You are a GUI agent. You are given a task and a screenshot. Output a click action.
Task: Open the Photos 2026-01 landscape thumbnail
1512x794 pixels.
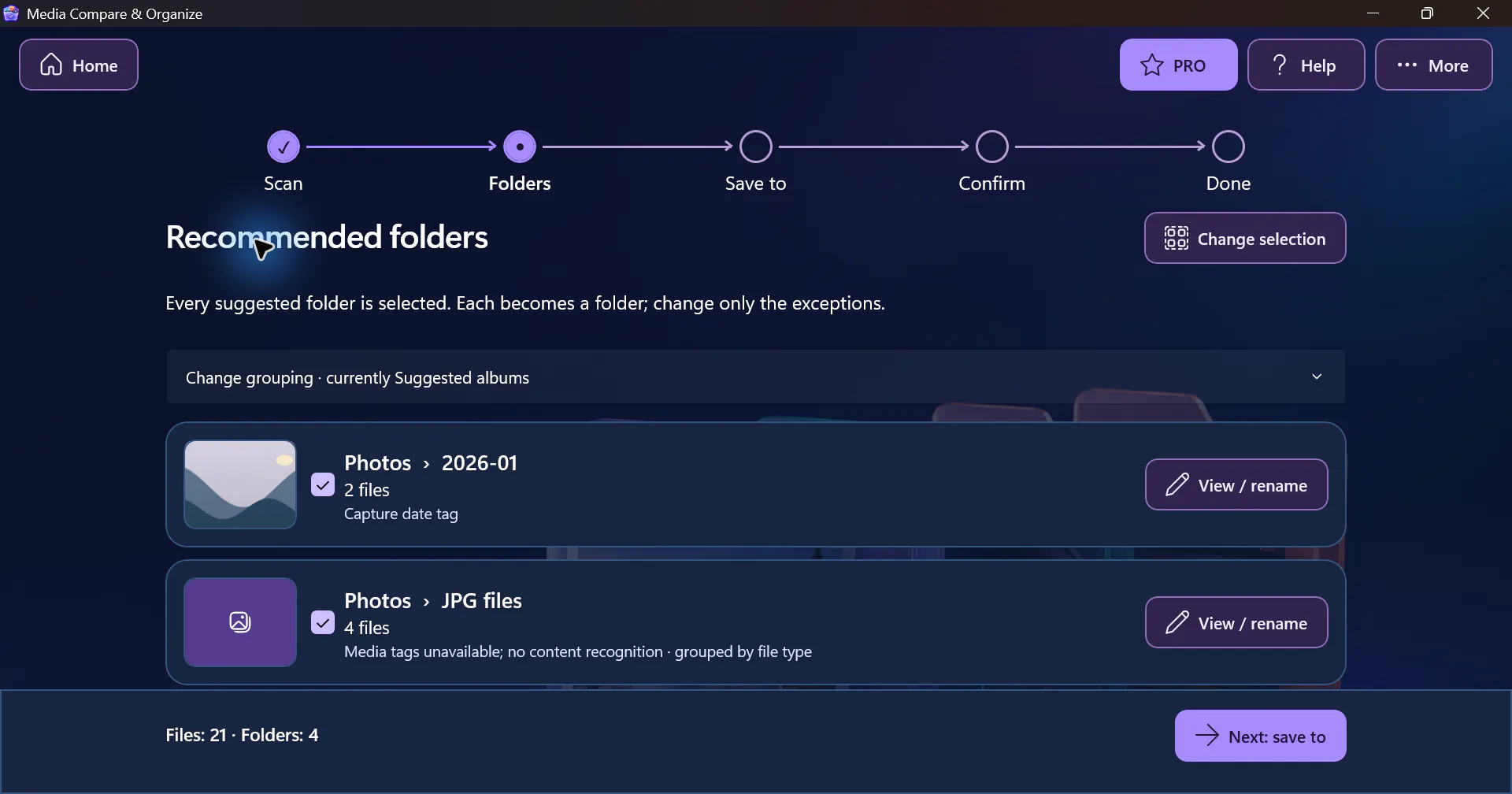[240, 484]
